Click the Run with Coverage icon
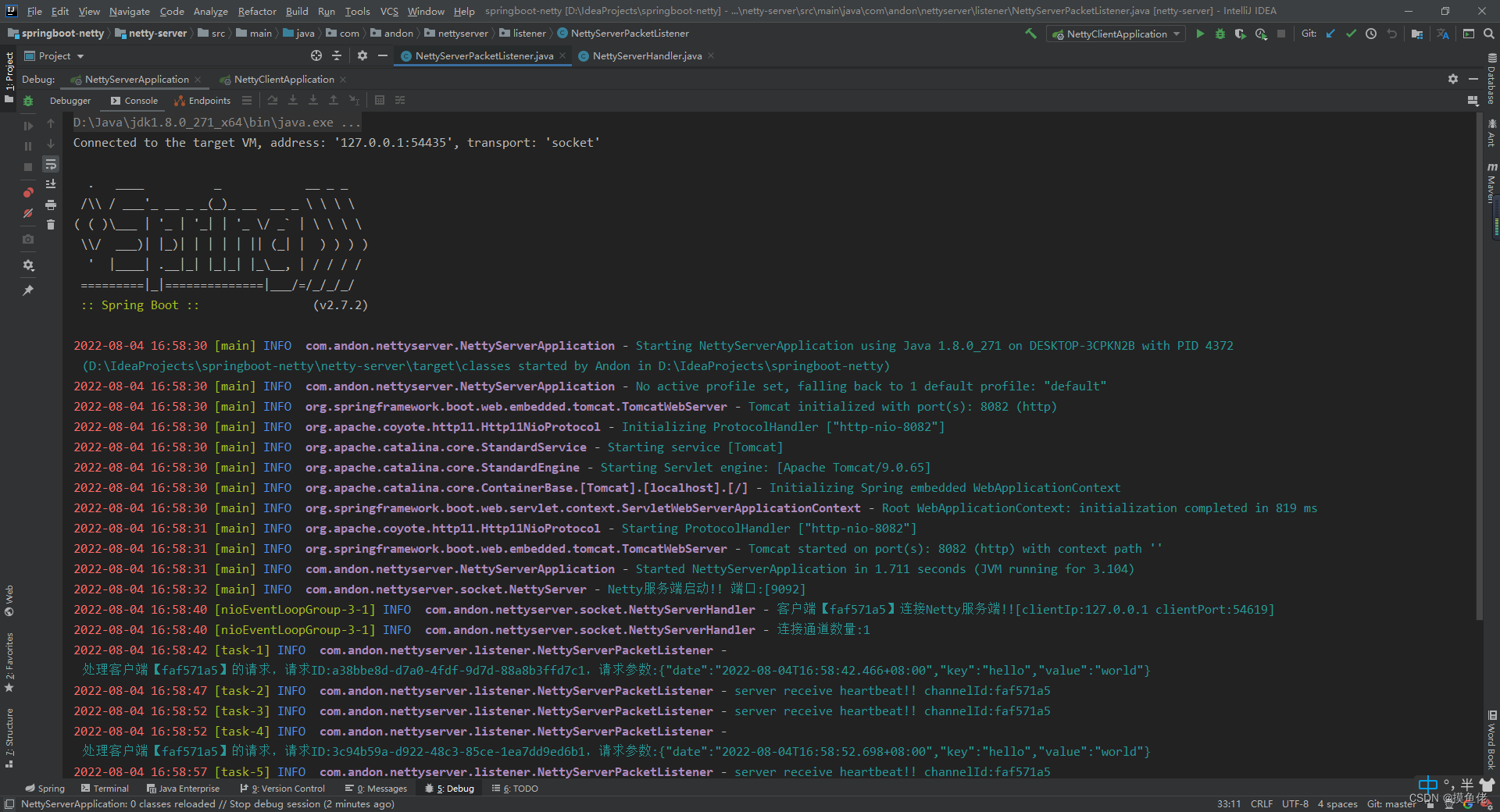Screen dimensions: 1500x812 [x=1240, y=34]
